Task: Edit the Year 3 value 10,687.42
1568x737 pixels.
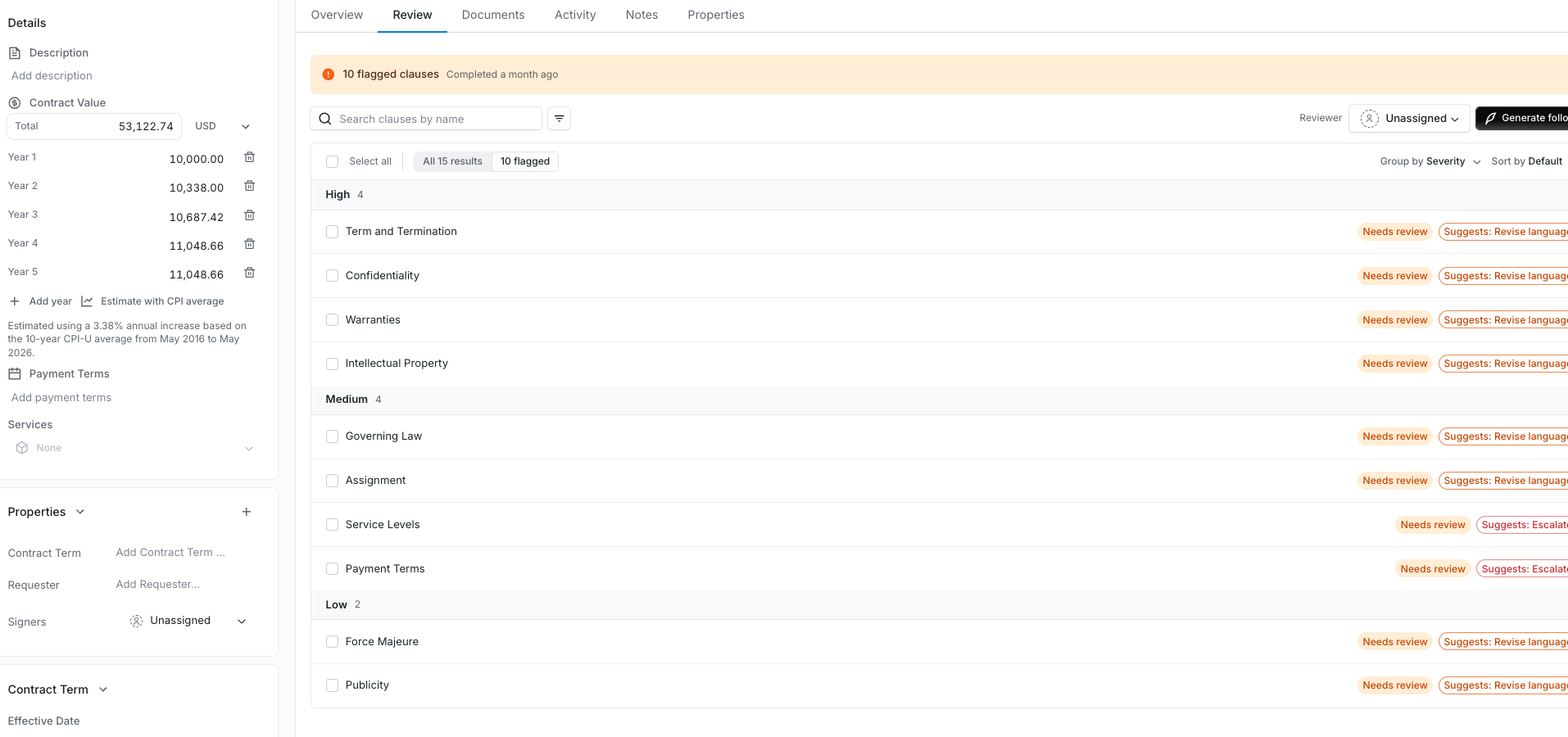Action: [x=197, y=217]
